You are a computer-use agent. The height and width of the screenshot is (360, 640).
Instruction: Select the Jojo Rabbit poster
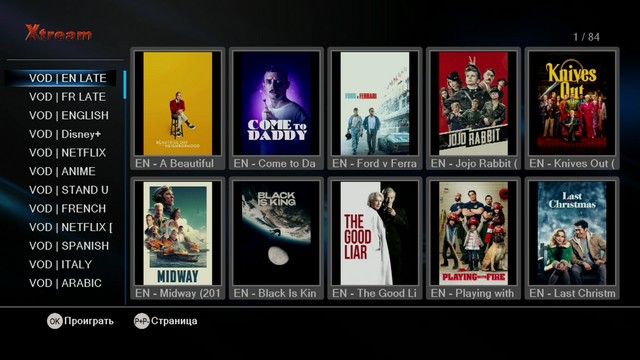(473, 103)
